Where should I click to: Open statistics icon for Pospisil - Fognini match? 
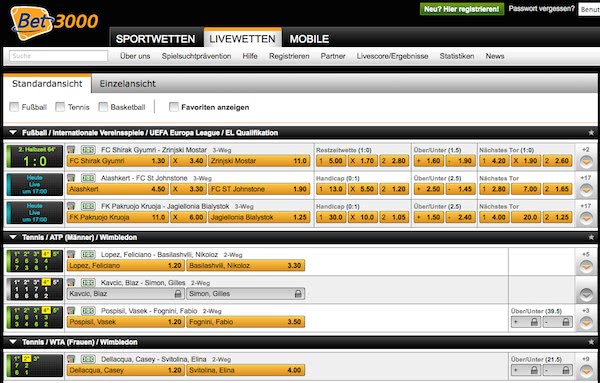[71, 311]
